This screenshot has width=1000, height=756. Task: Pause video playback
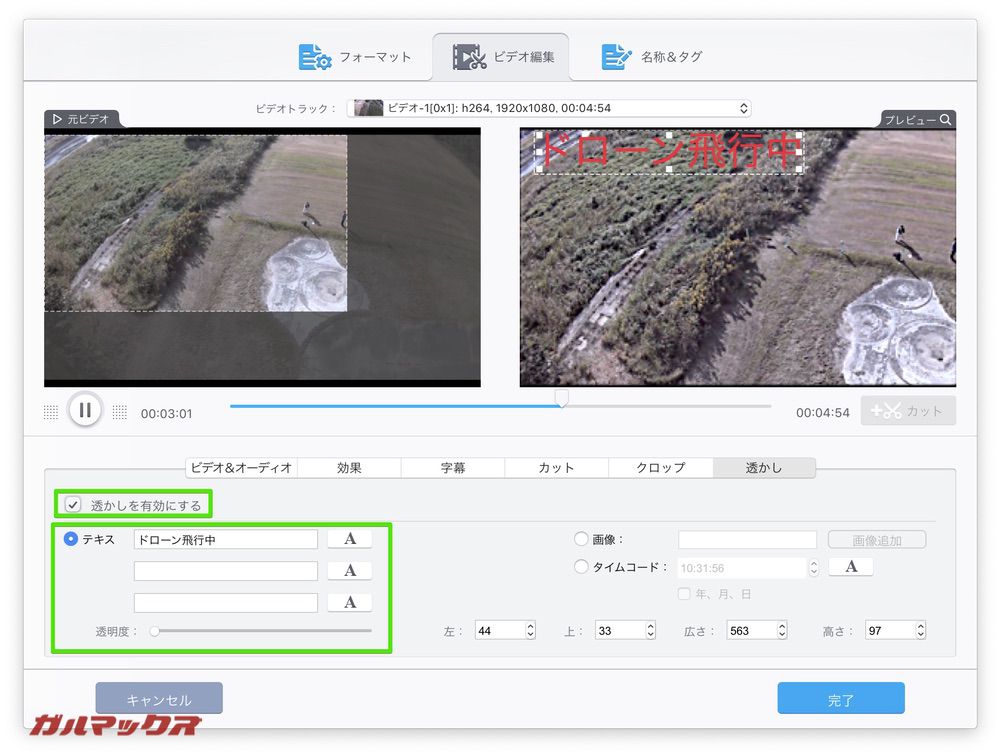point(86,410)
